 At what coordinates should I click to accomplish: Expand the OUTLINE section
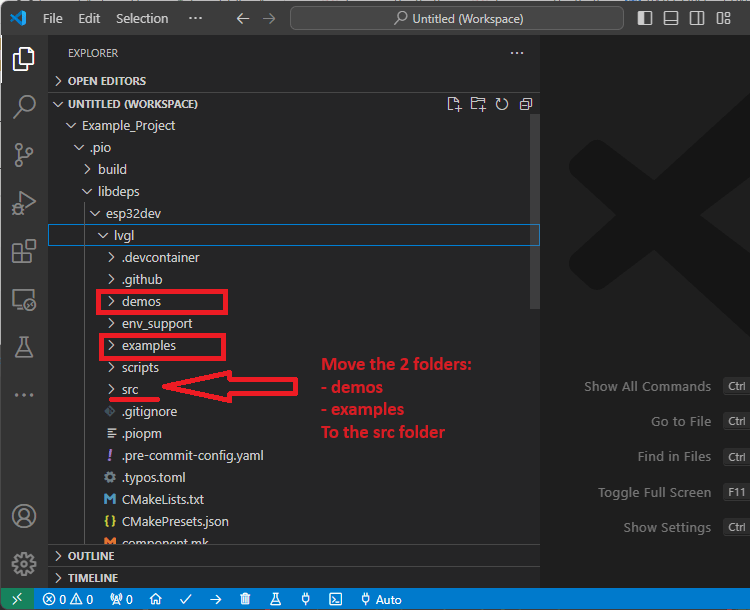pyautogui.click(x=294, y=556)
